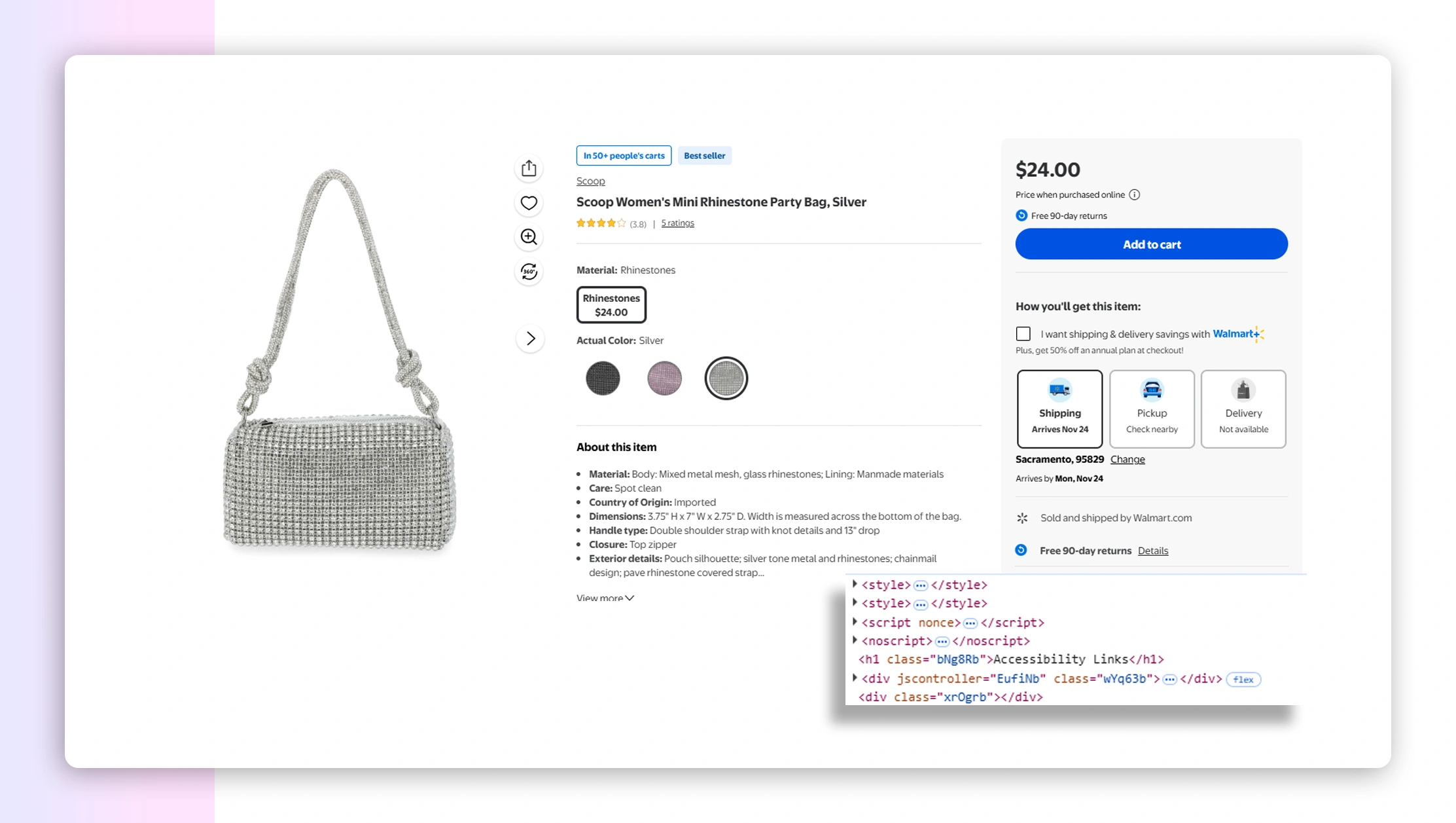Click the Add to cart button
The height and width of the screenshot is (823, 1456).
click(x=1151, y=244)
